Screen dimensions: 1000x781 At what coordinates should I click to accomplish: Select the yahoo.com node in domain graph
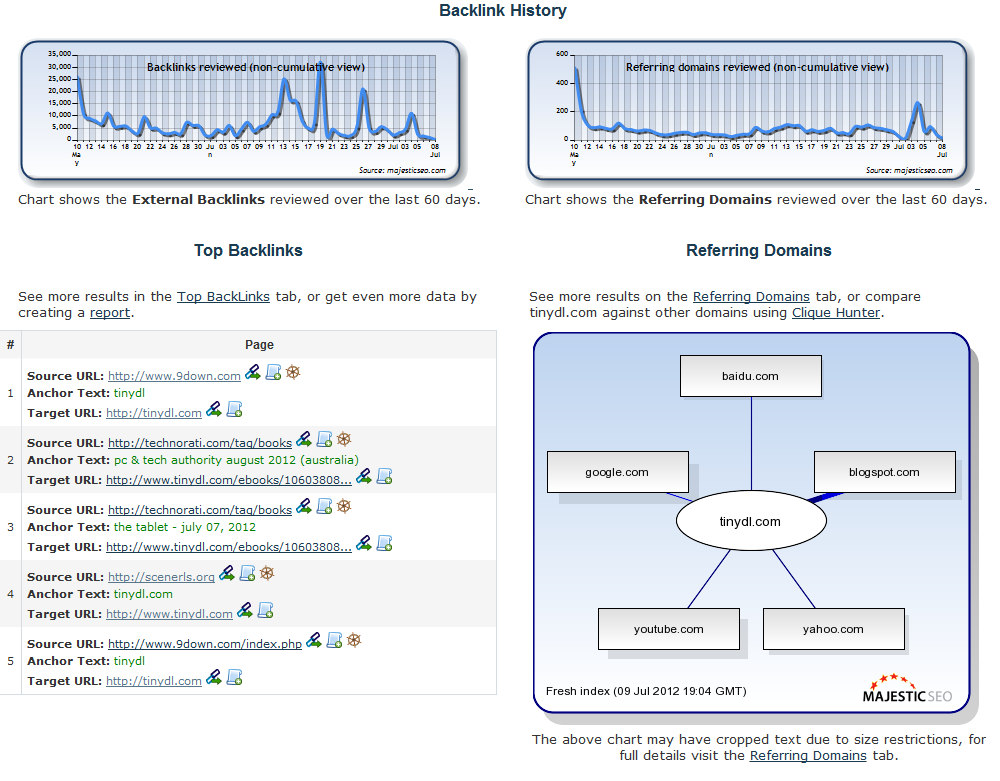coord(834,629)
